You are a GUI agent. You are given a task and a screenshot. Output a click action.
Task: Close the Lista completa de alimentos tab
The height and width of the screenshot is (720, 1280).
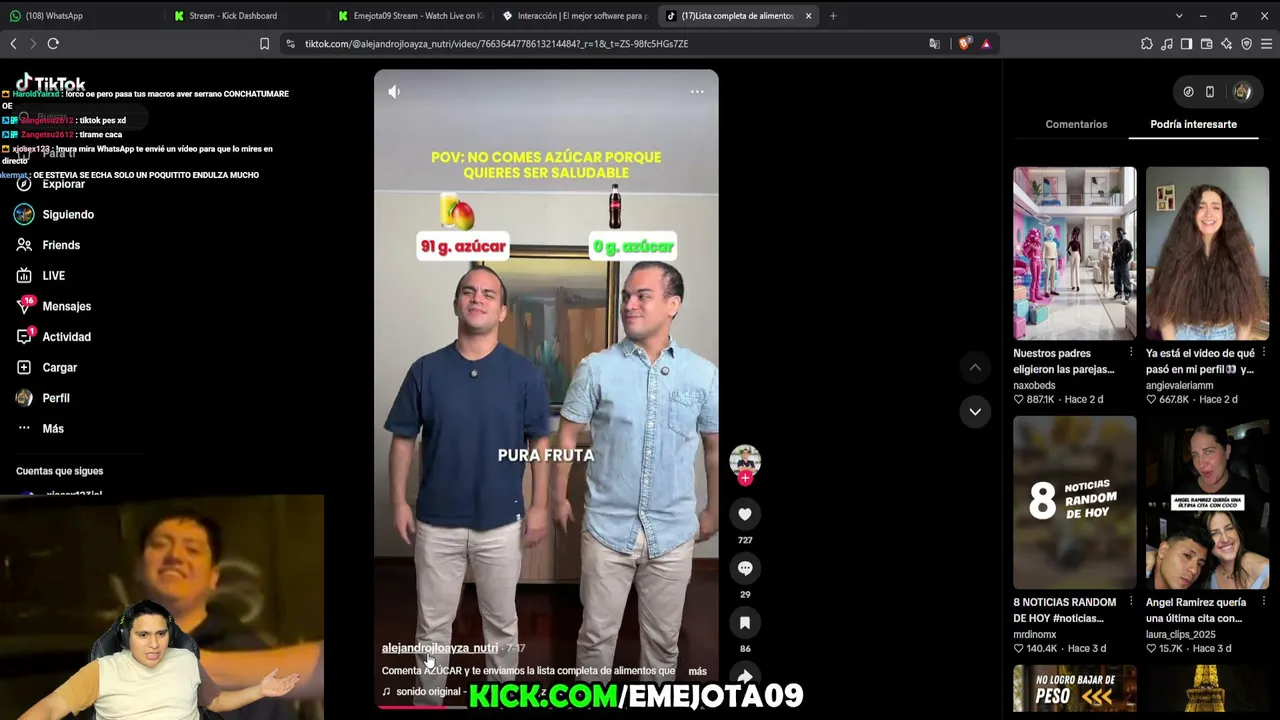pyautogui.click(x=808, y=16)
